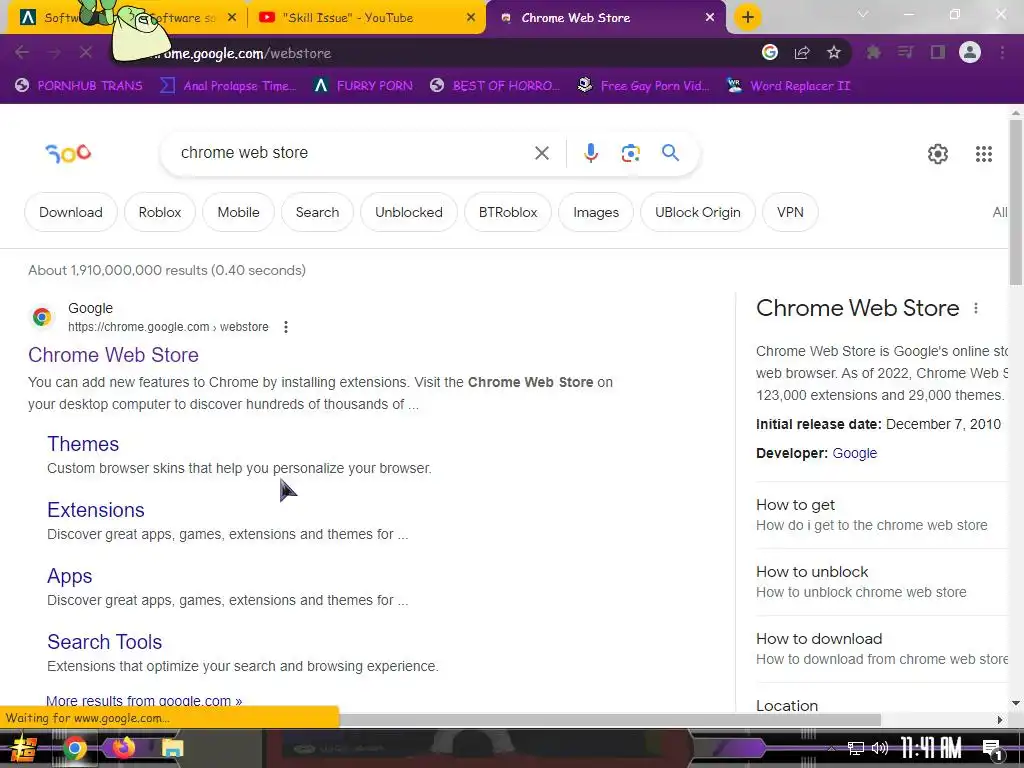Switch to the Skill Issue YouTube tab
1024x768 pixels.
tap(366, 18)
